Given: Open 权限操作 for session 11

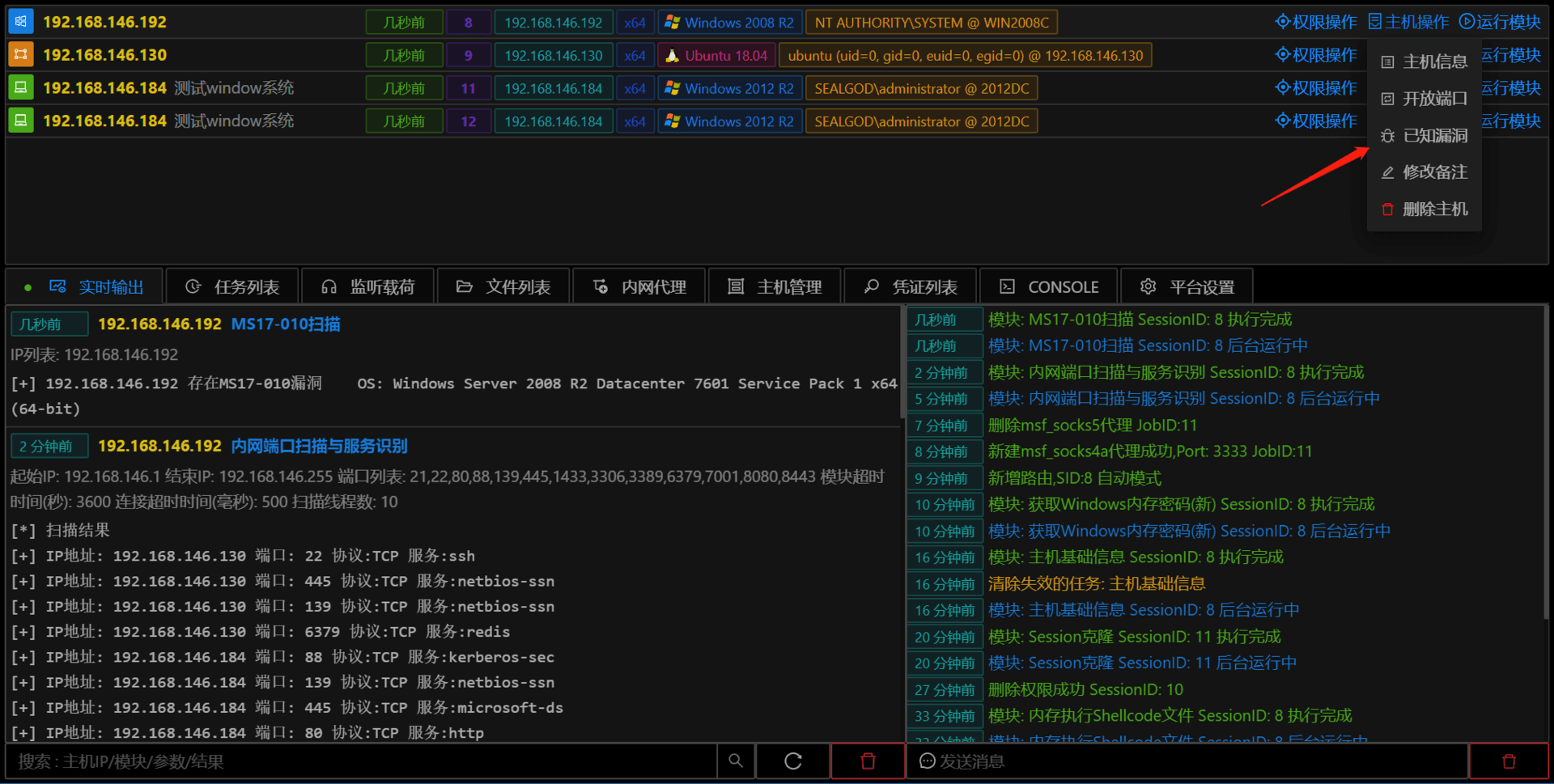Looking at the screenshot, I should point(1316,88).
